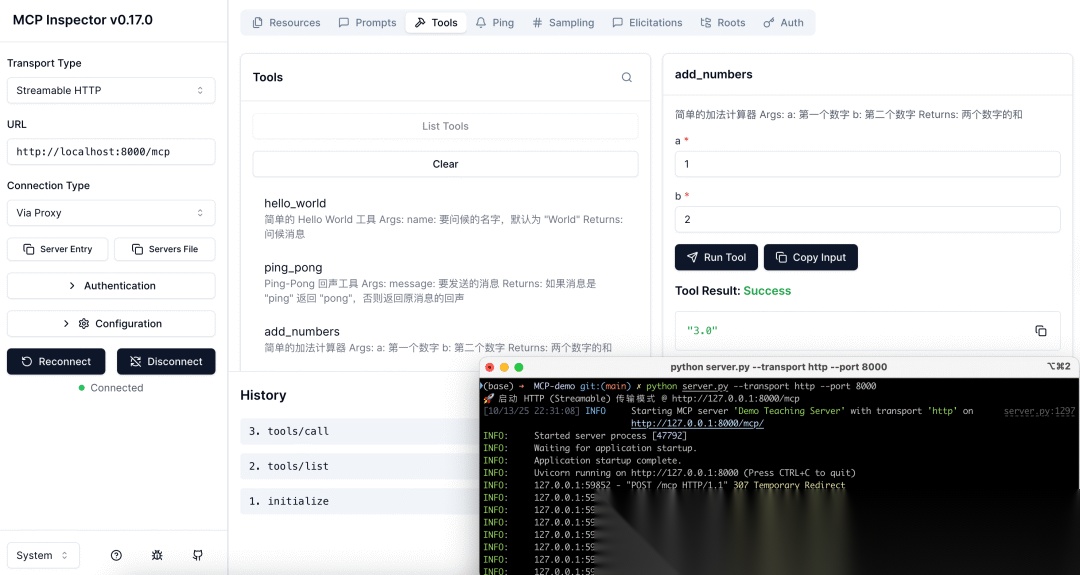Click the search icon in Tools panel
Image resolution: width=1080 pixels, height=575 pixels.
627,77
